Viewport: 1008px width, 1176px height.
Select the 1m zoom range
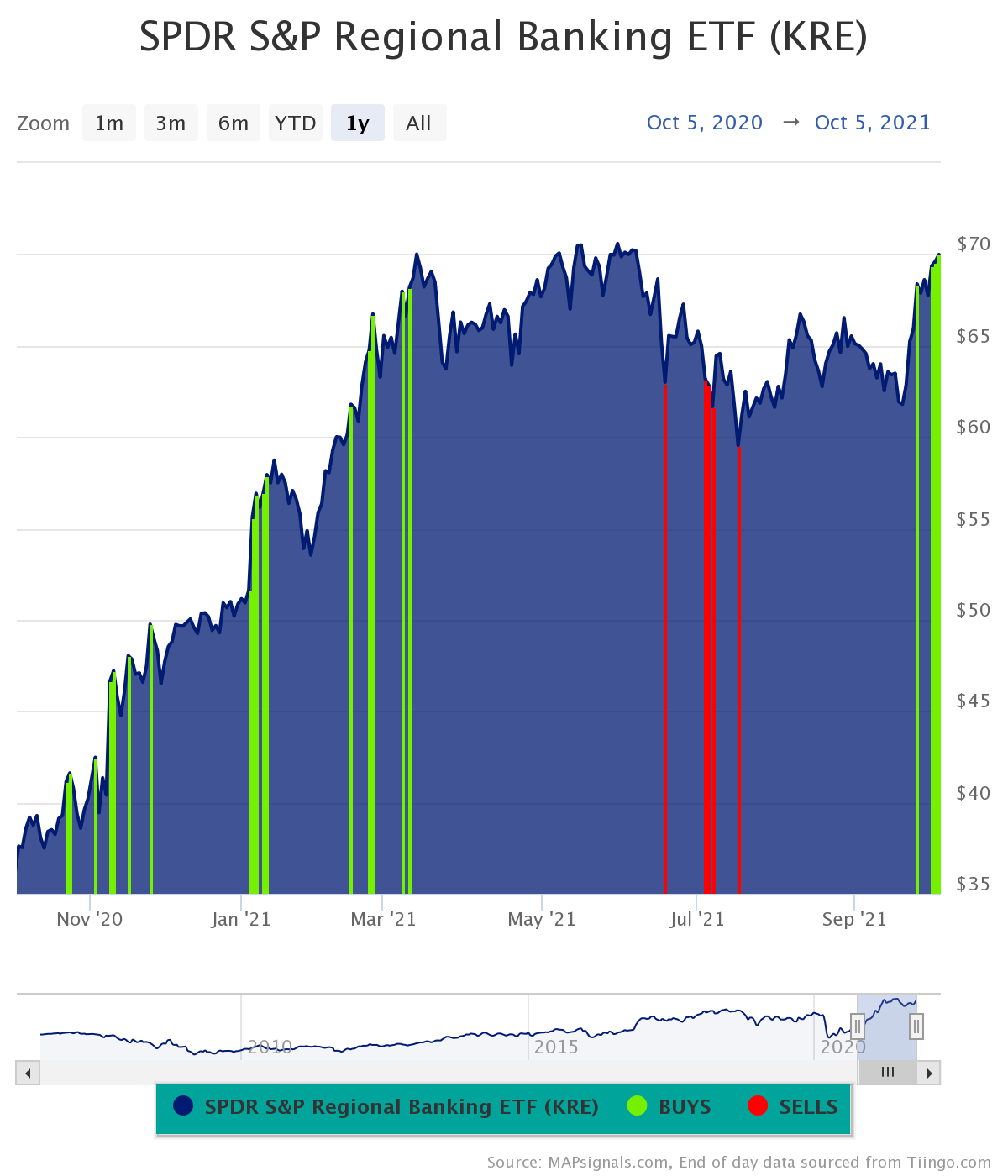pos(109,123)
